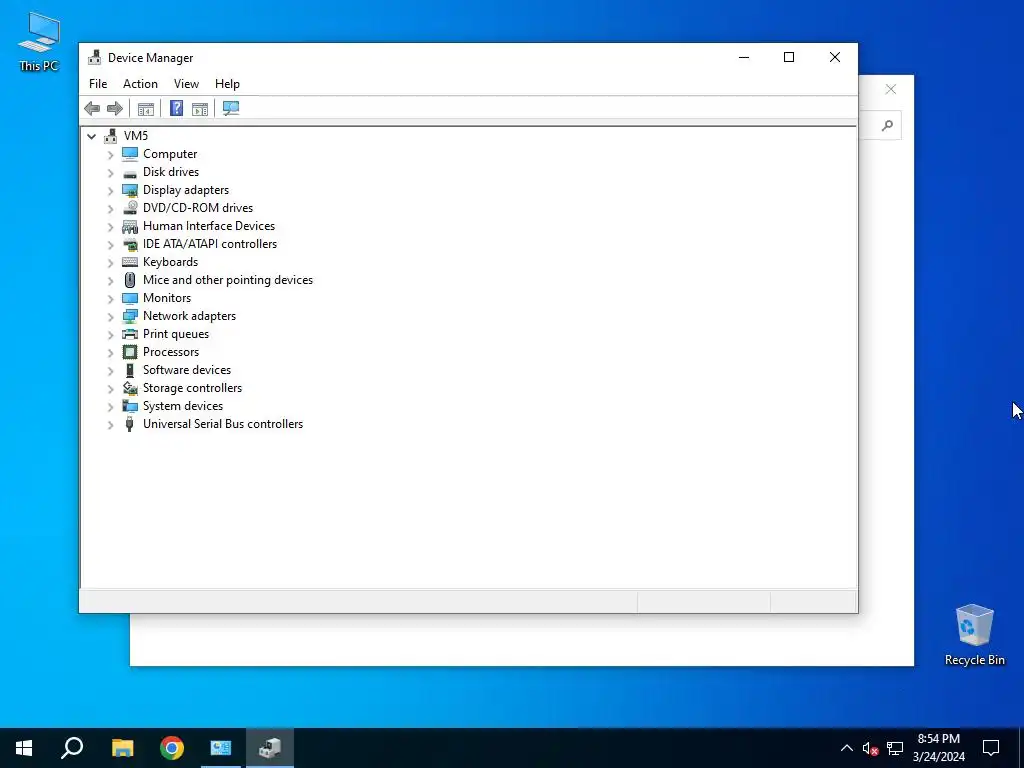Show hidden system tray icons
The height and width of the screenshot is (768, 1024).
[x=846, y=748]
